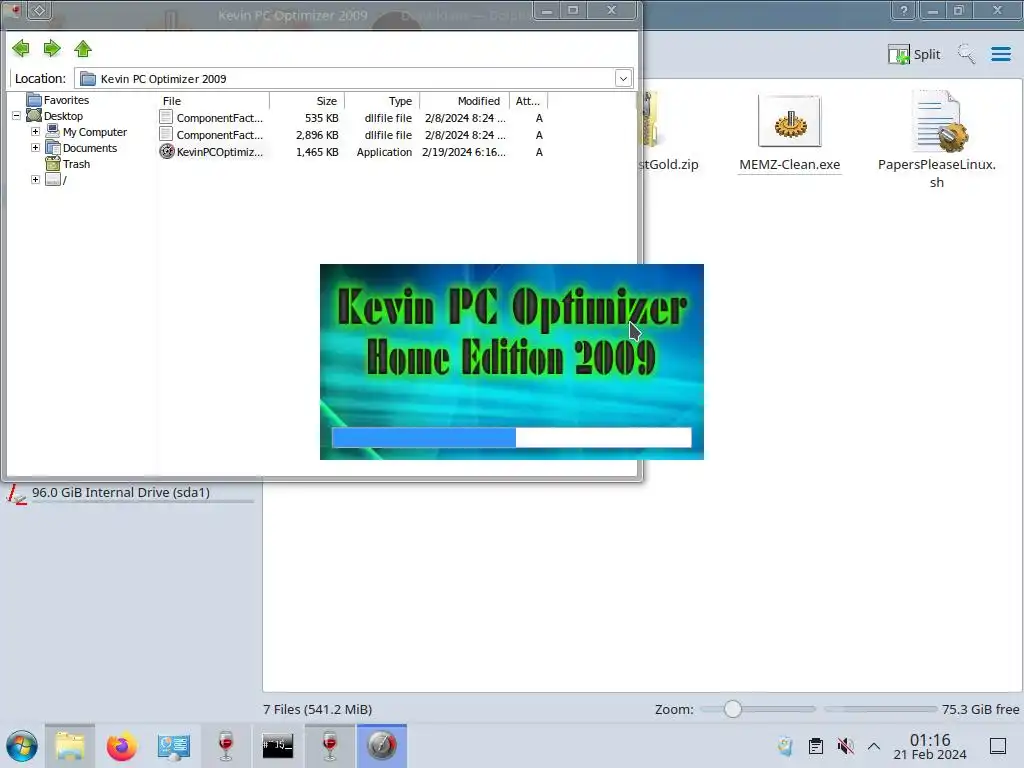1024x768 pixels.
Task: Expand hidden system tray icons
Action: (874, 746)
